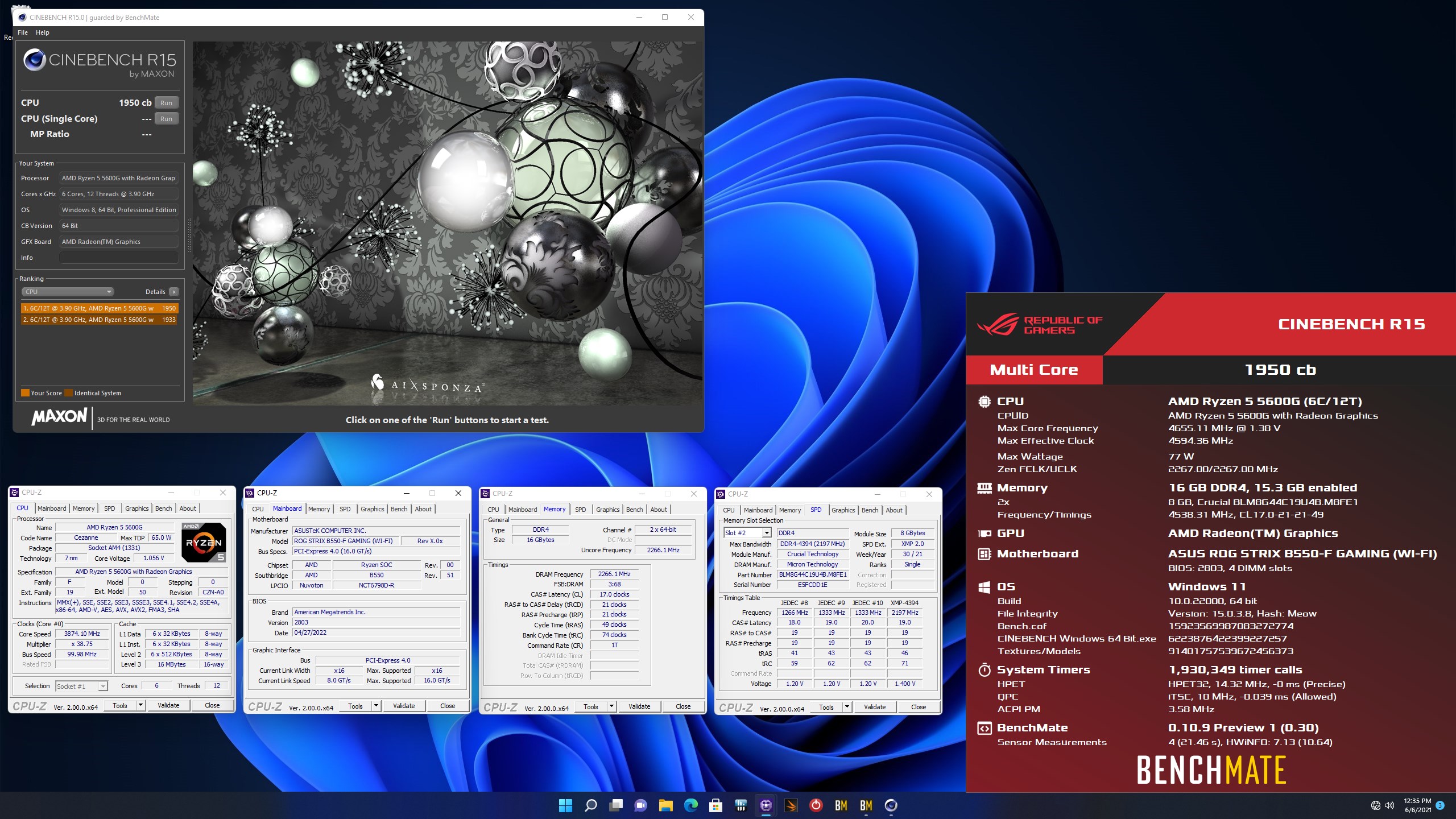Screen dimensions: 1456x819
Task: Click the CPU chip icon in BenchMate panel
Action: coord(985,402)
